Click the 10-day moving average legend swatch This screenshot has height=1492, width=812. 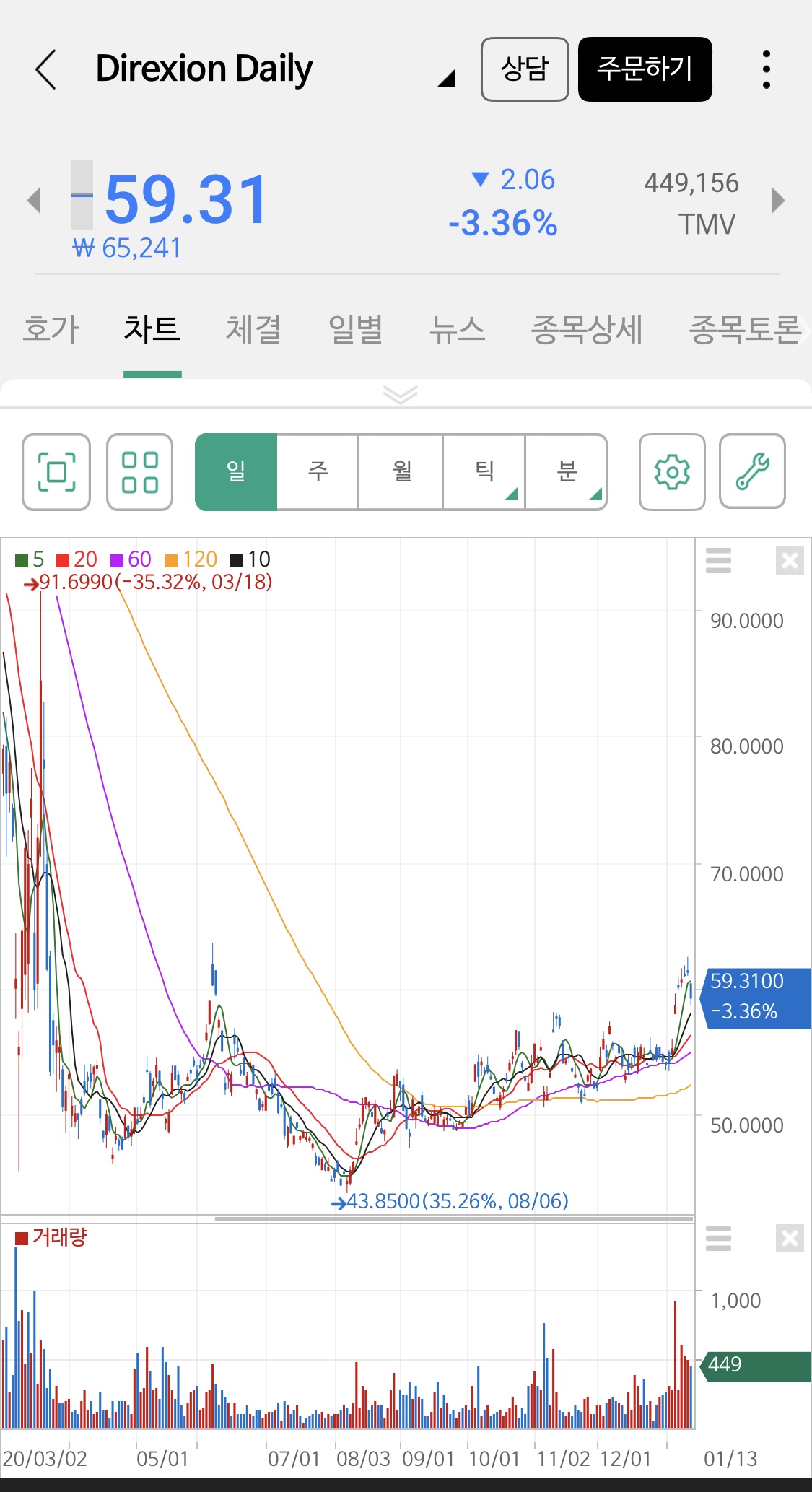pos(236,560)
